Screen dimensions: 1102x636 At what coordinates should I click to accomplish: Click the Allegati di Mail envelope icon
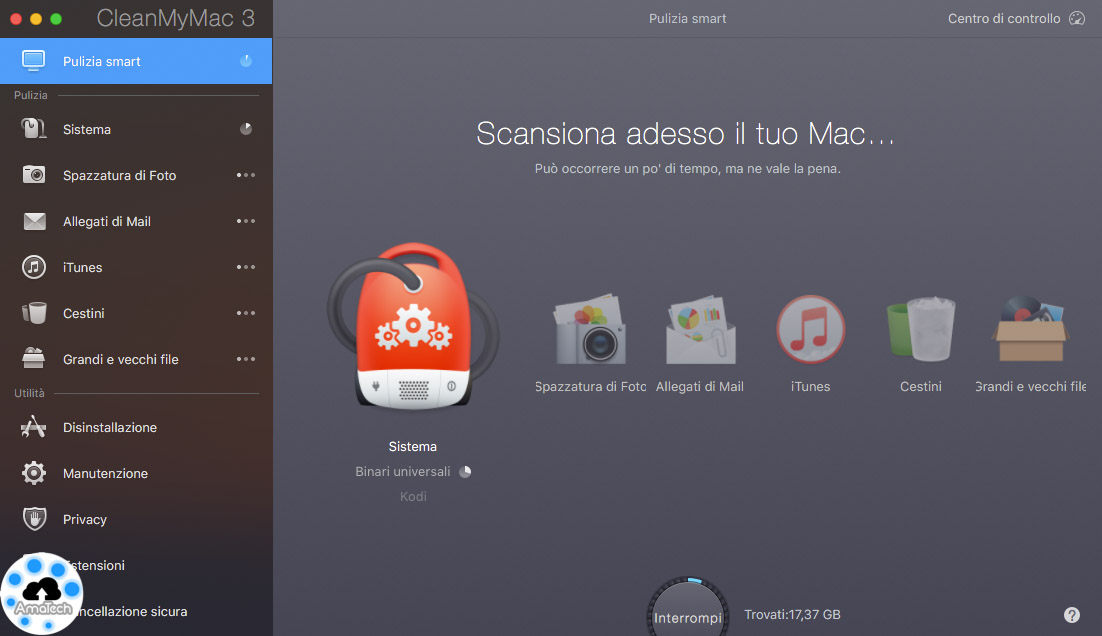pyautogui.click(x=700, y=330)
